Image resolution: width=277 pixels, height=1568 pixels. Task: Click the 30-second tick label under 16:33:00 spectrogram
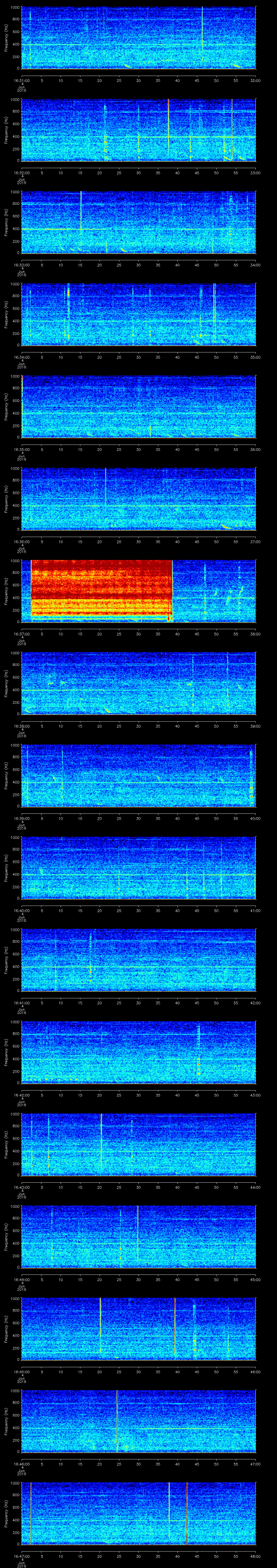click(138, 265)
